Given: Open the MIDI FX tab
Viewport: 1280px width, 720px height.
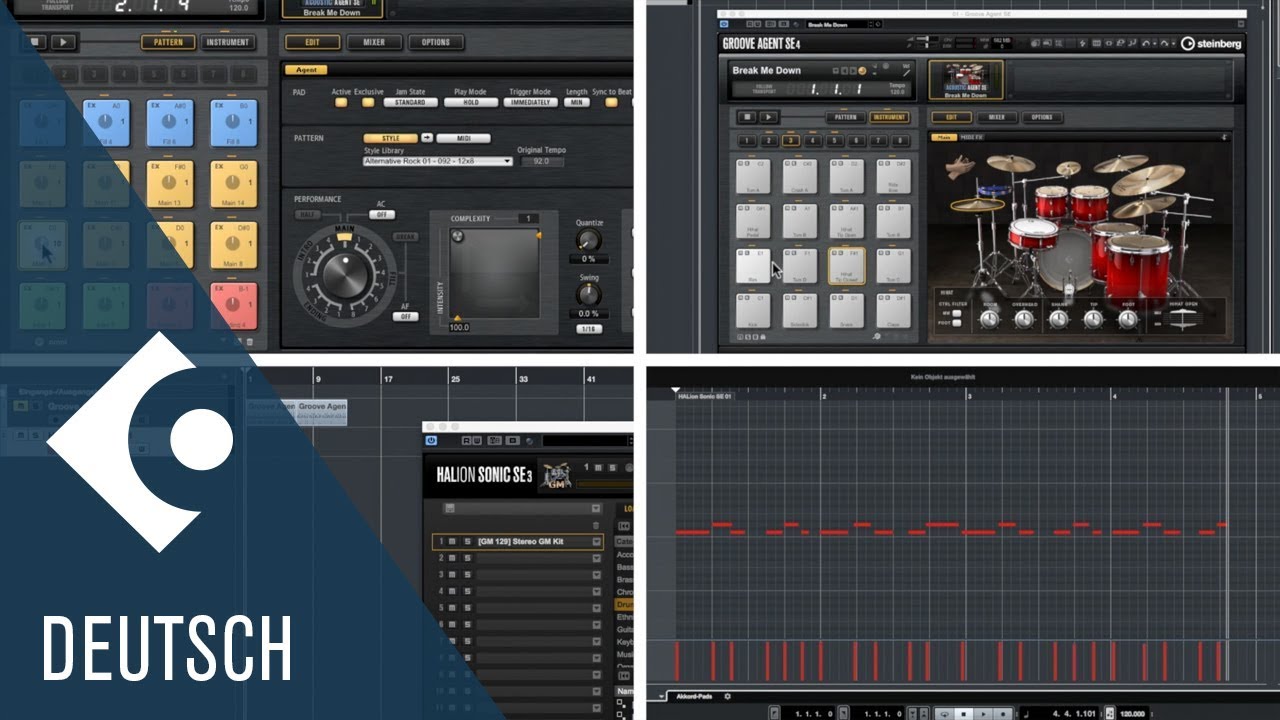Looking at the screenshot, I should coord(973,137).
